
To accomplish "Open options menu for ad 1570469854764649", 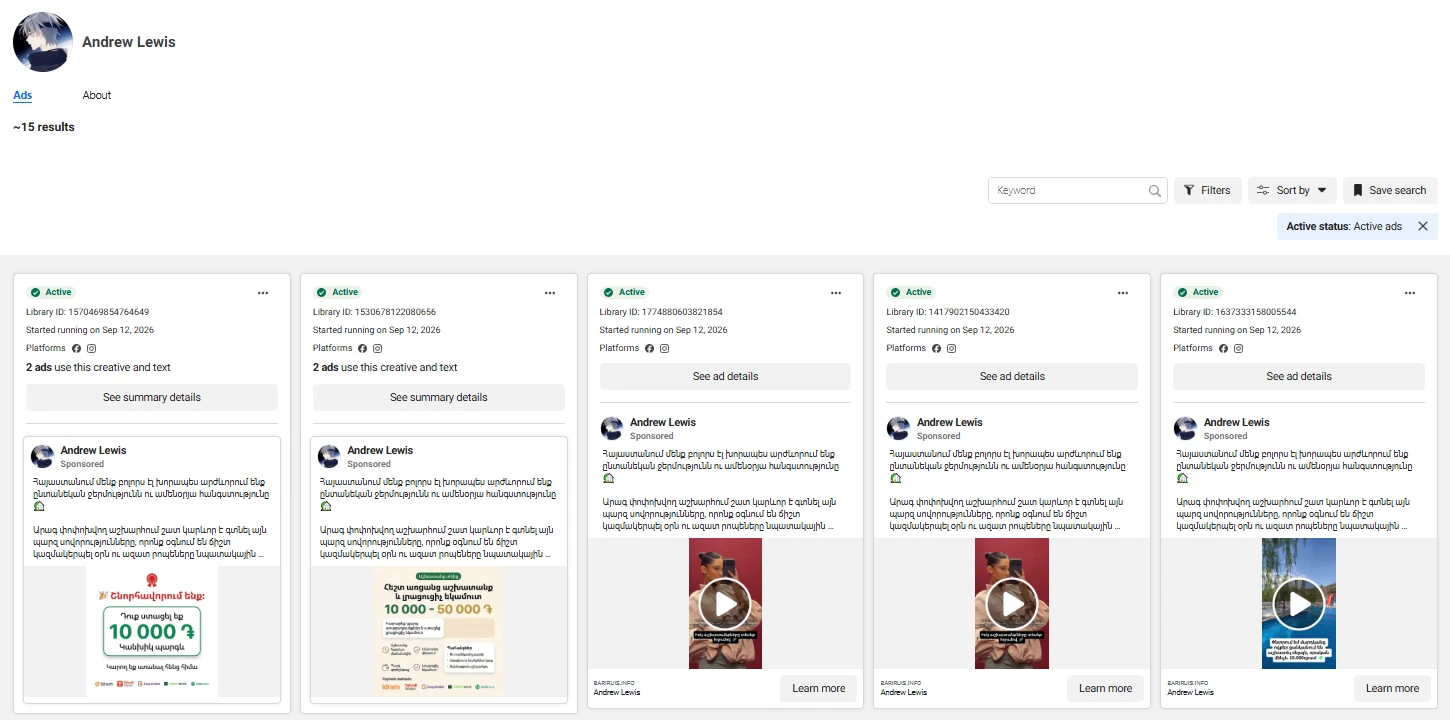I will (x=263, y=293).
